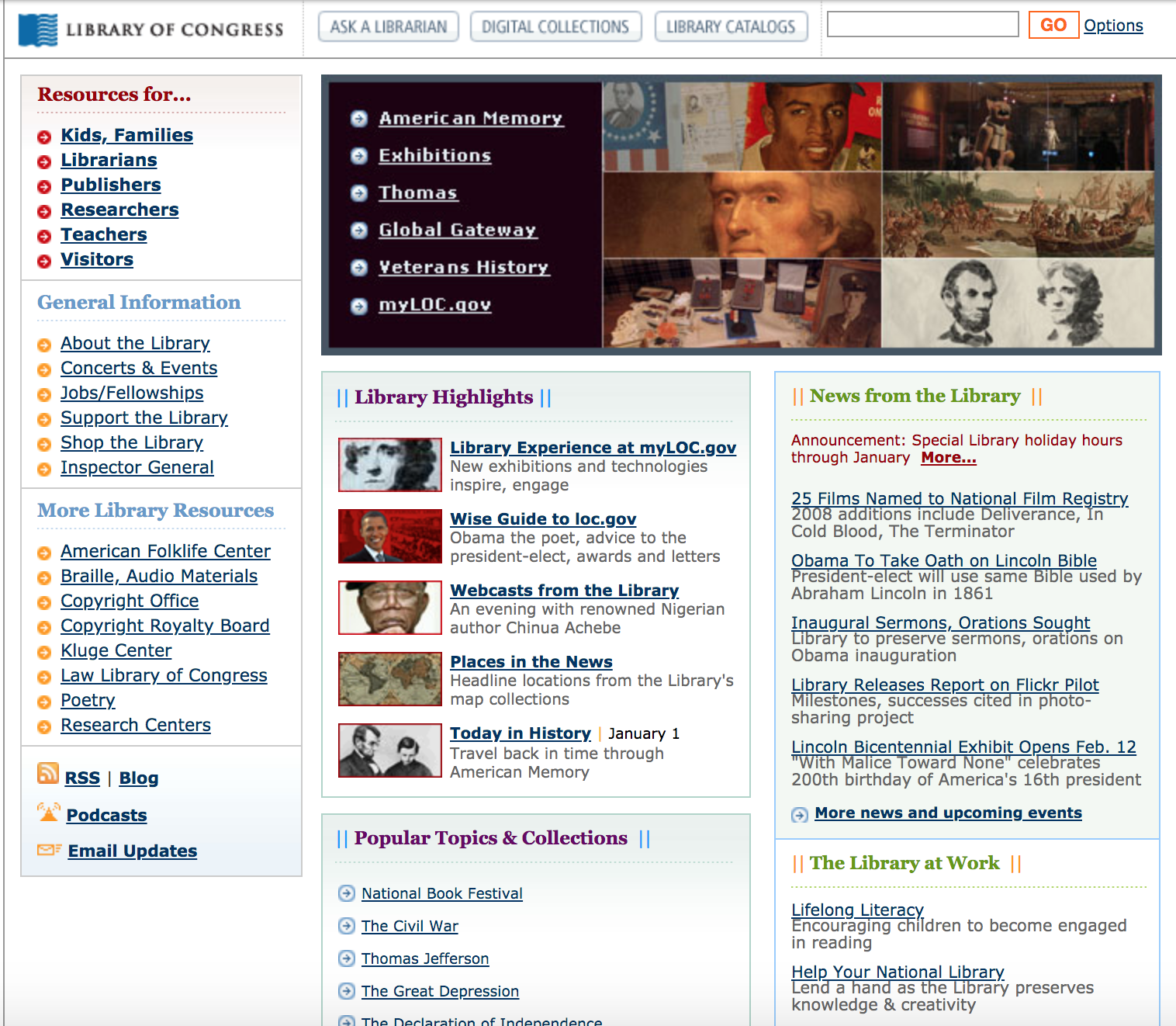Open the Digital Collections tab
Viewport: 1176px width, 1026px height.
555,26
